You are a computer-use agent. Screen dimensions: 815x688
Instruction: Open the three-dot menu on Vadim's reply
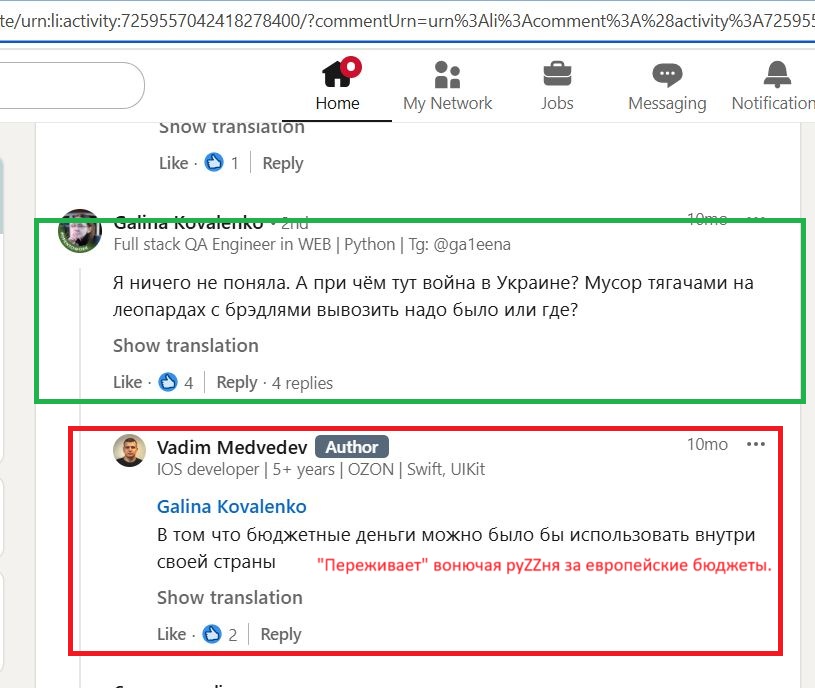point(755,444)
